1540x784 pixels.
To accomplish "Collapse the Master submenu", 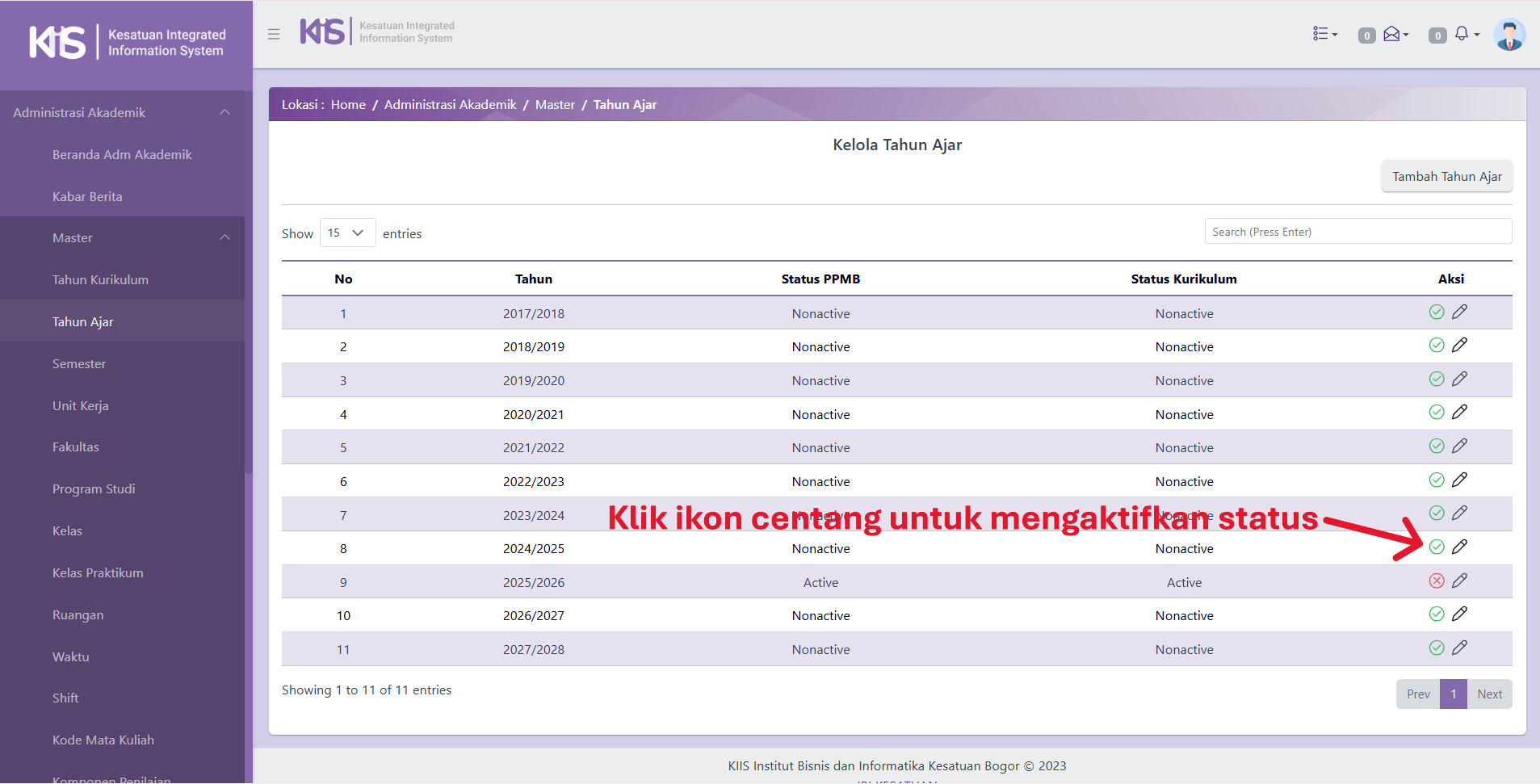I will click(x=225, y=237).
